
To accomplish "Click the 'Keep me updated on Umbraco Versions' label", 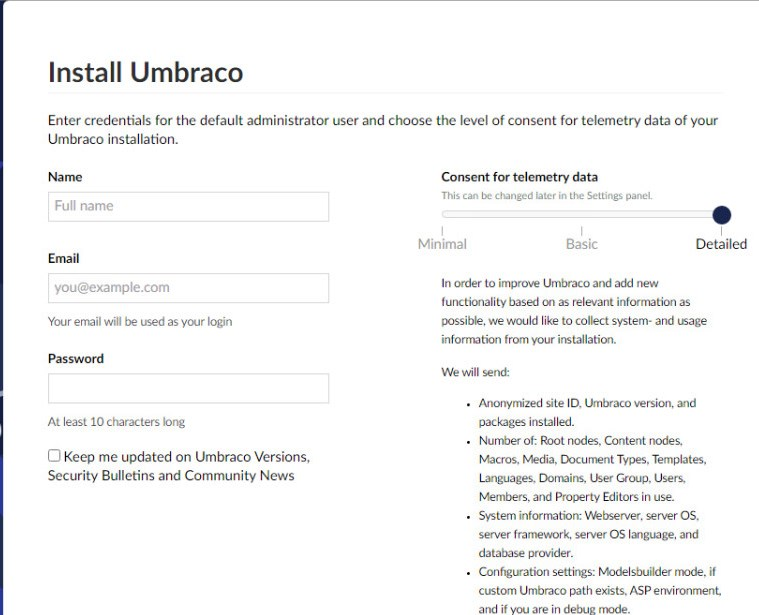I will pyautogui.click(x=179, y=466).
